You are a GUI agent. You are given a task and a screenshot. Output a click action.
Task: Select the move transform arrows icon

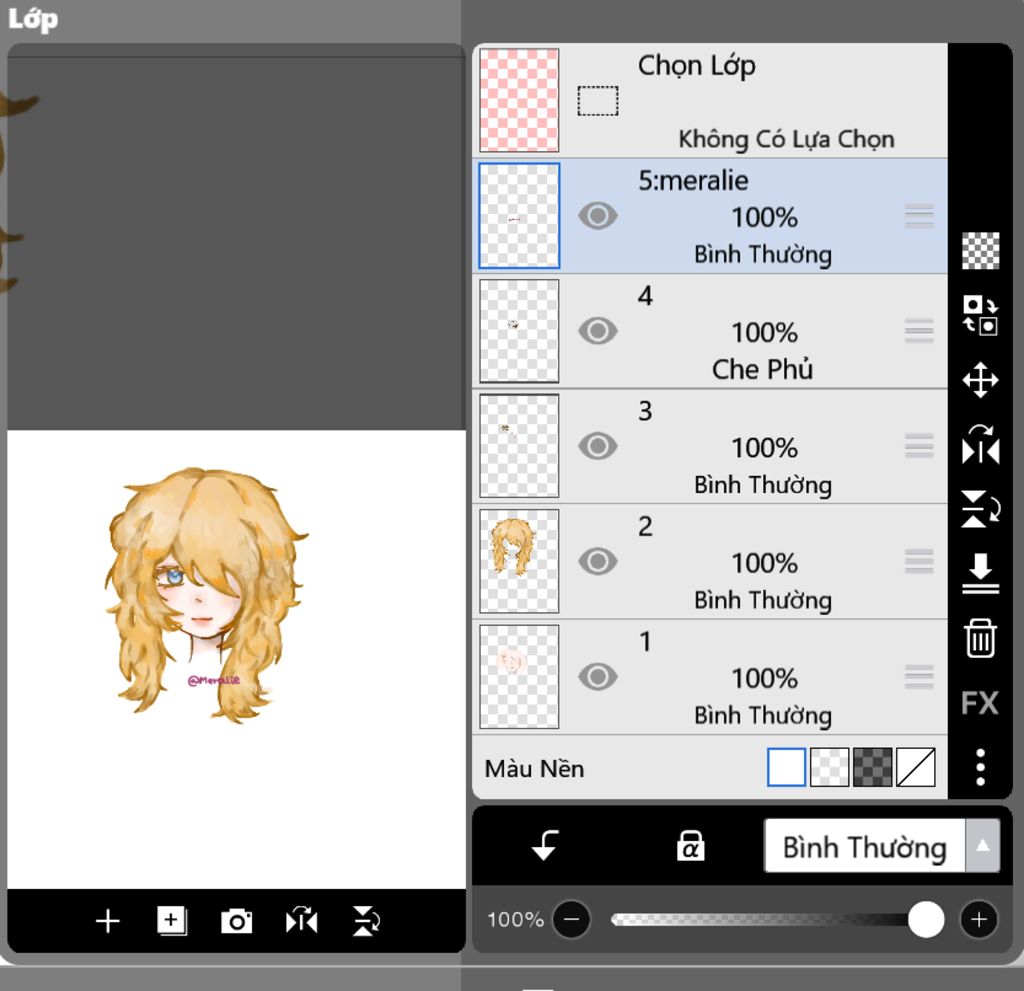(x=980, y=380)
